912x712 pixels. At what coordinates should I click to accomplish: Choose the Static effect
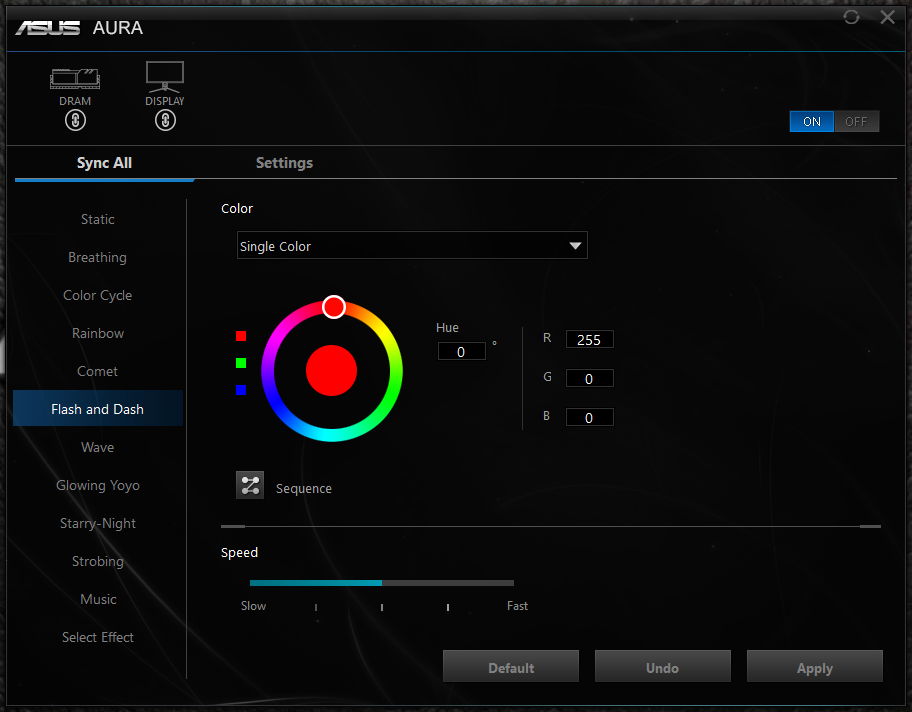click(x=98, y=219)
